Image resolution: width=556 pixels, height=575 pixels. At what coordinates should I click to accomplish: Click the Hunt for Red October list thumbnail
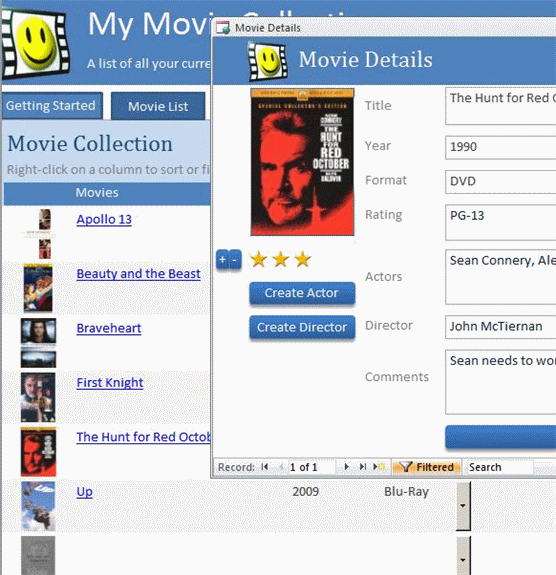coord(38,452)
